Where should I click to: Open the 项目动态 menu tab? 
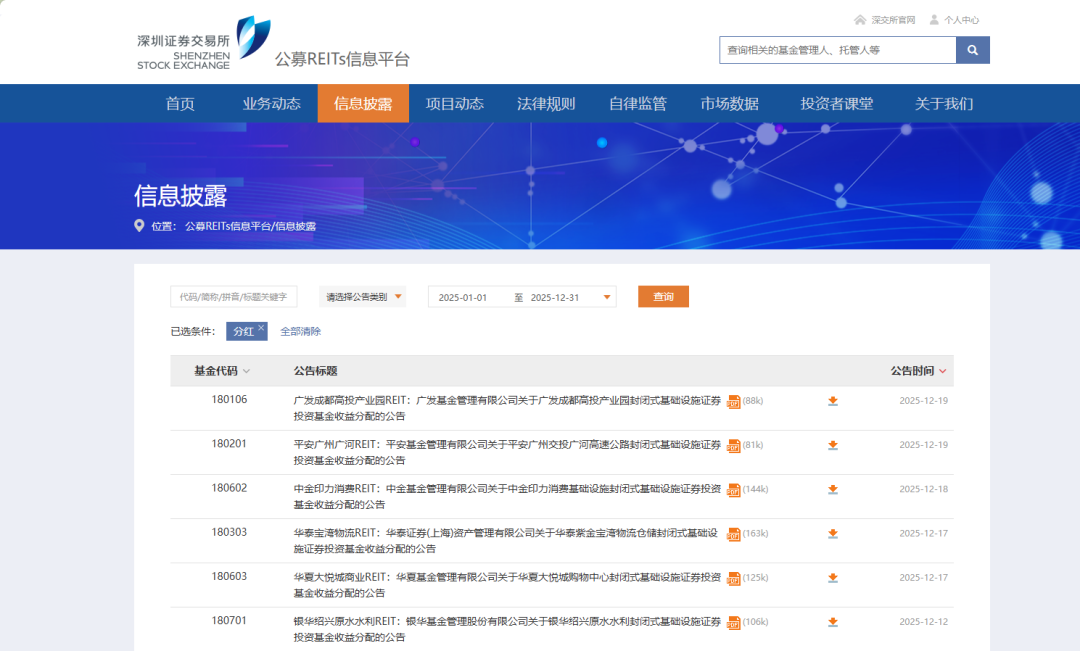point(454,104)
